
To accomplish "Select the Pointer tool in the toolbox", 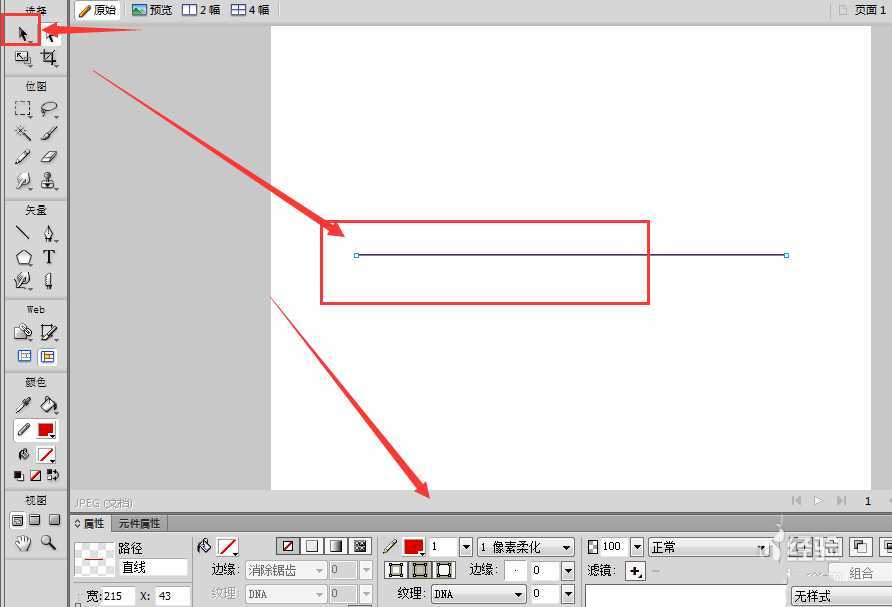I will pos(22,34).
